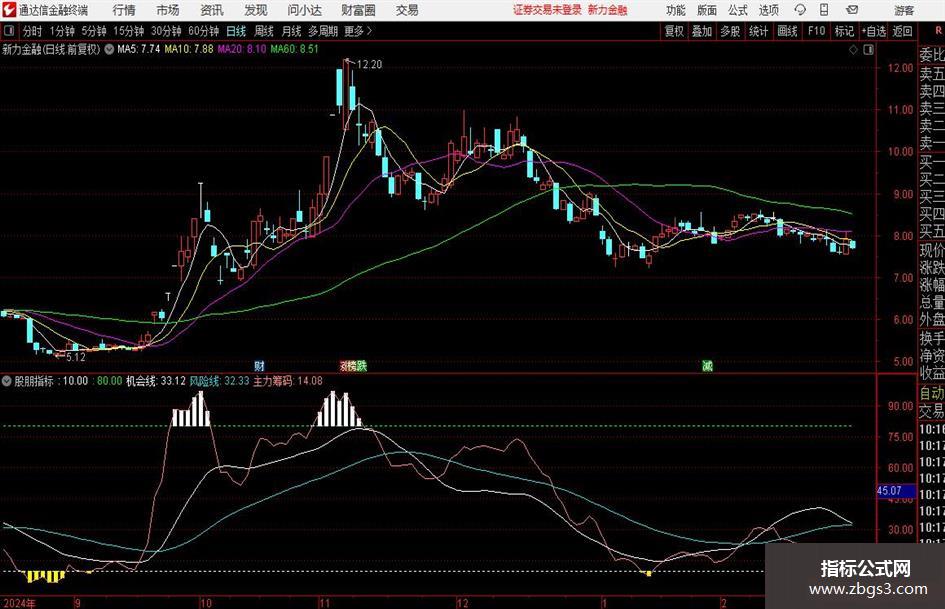This screenshot has height=609, width=945.
Task: Open the 发现 menu
Action: (x=256, y=10)
